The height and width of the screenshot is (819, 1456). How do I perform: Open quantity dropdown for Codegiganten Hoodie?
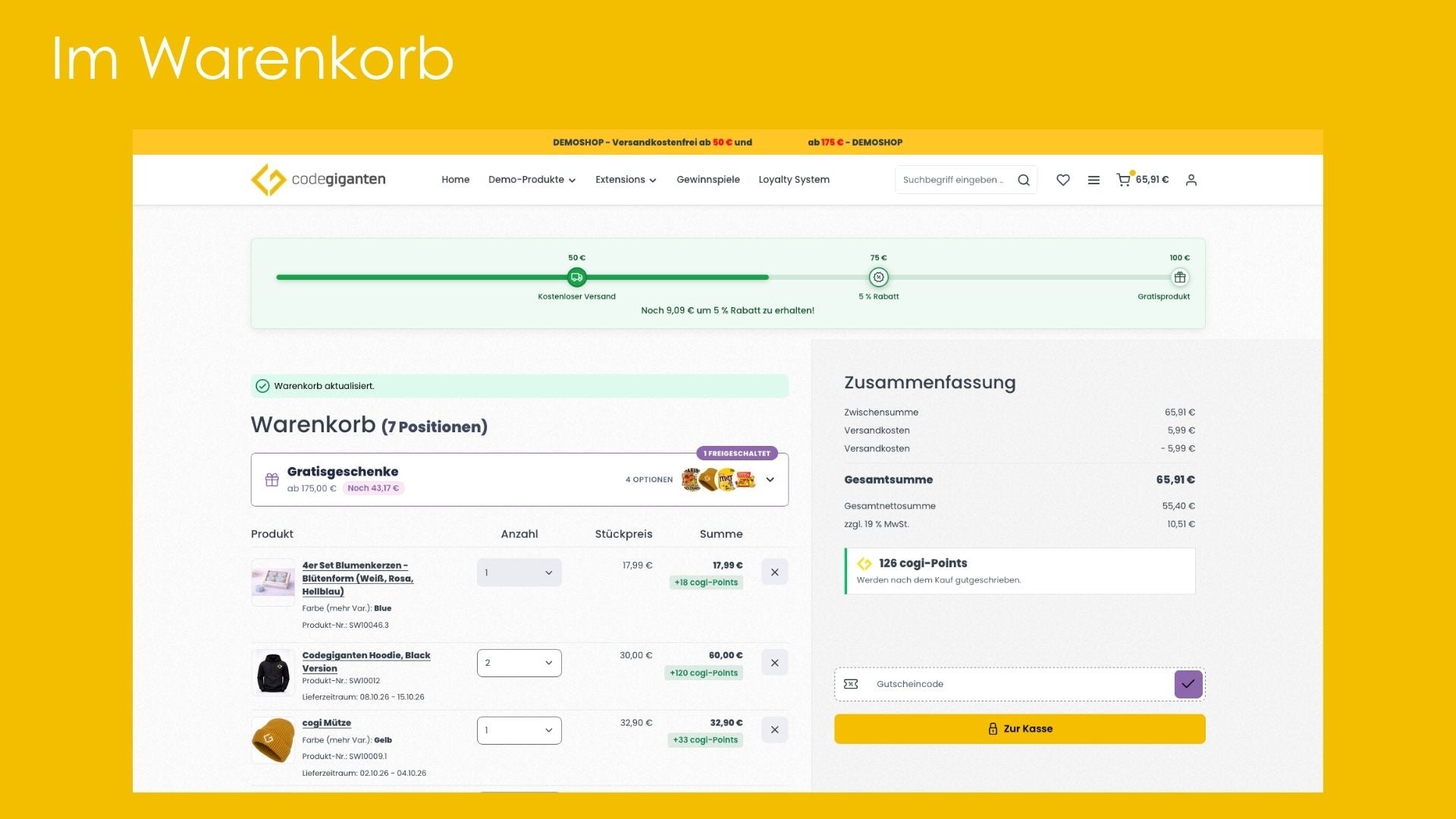519,663
